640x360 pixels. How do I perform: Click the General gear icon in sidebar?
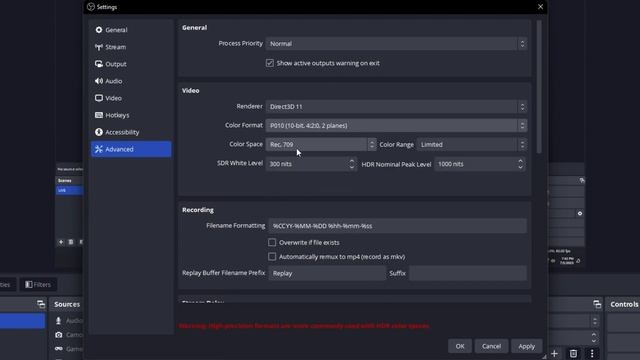coord(99,30)
